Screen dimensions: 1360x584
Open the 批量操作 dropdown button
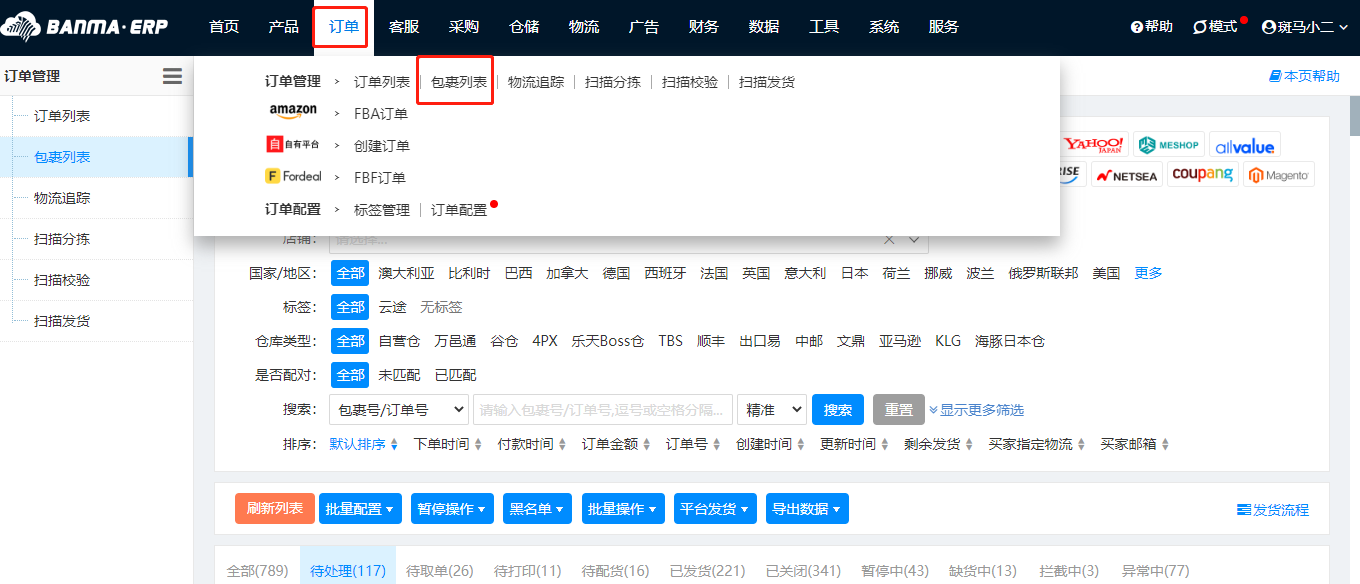(x=622, y=509)
